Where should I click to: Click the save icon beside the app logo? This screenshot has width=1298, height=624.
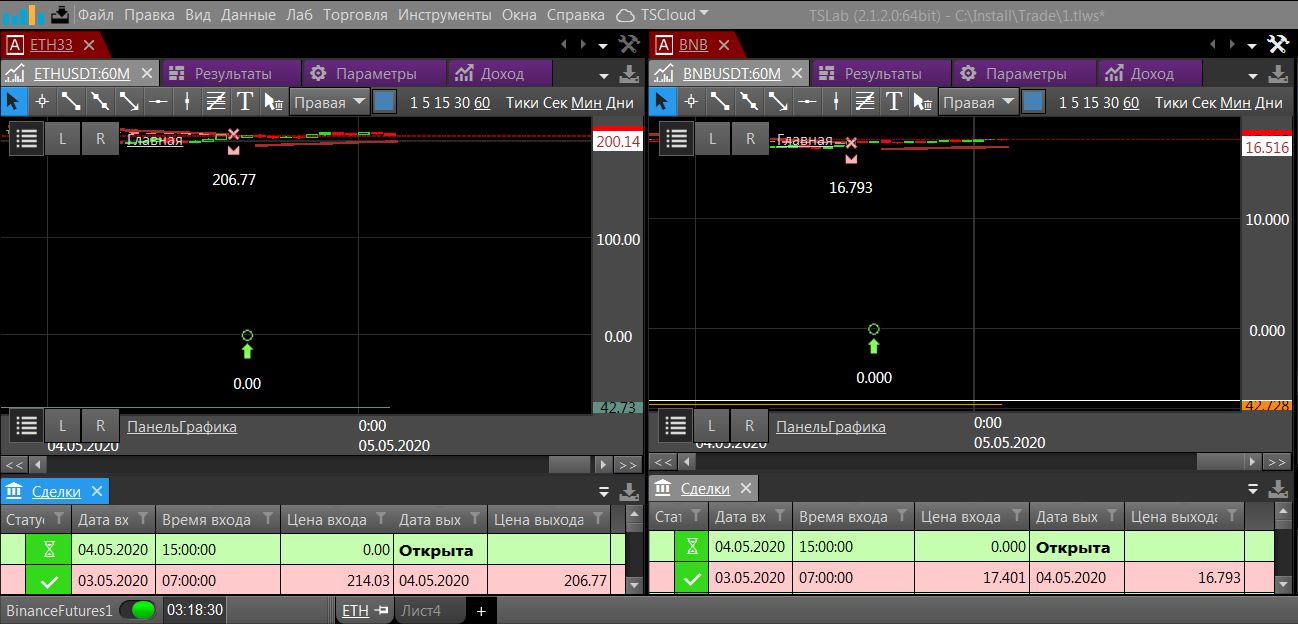coord(59,14)
